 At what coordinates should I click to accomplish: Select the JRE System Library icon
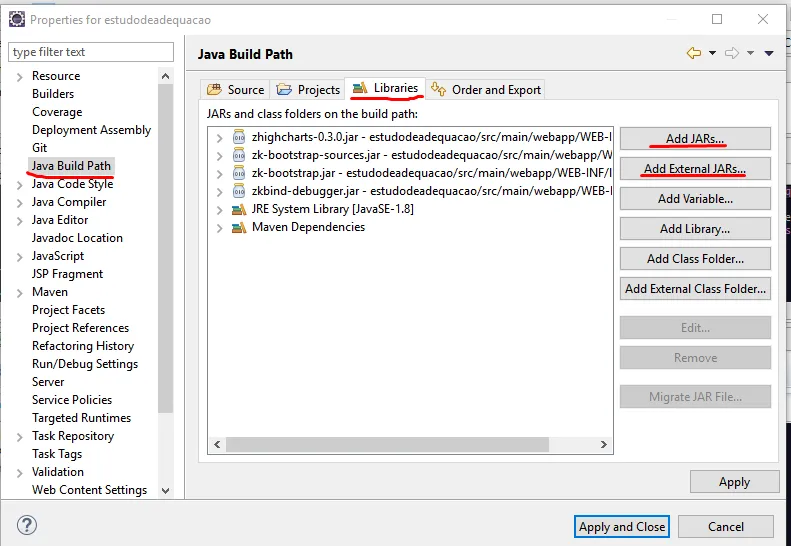pyautogui.click(x=239, y=209)
